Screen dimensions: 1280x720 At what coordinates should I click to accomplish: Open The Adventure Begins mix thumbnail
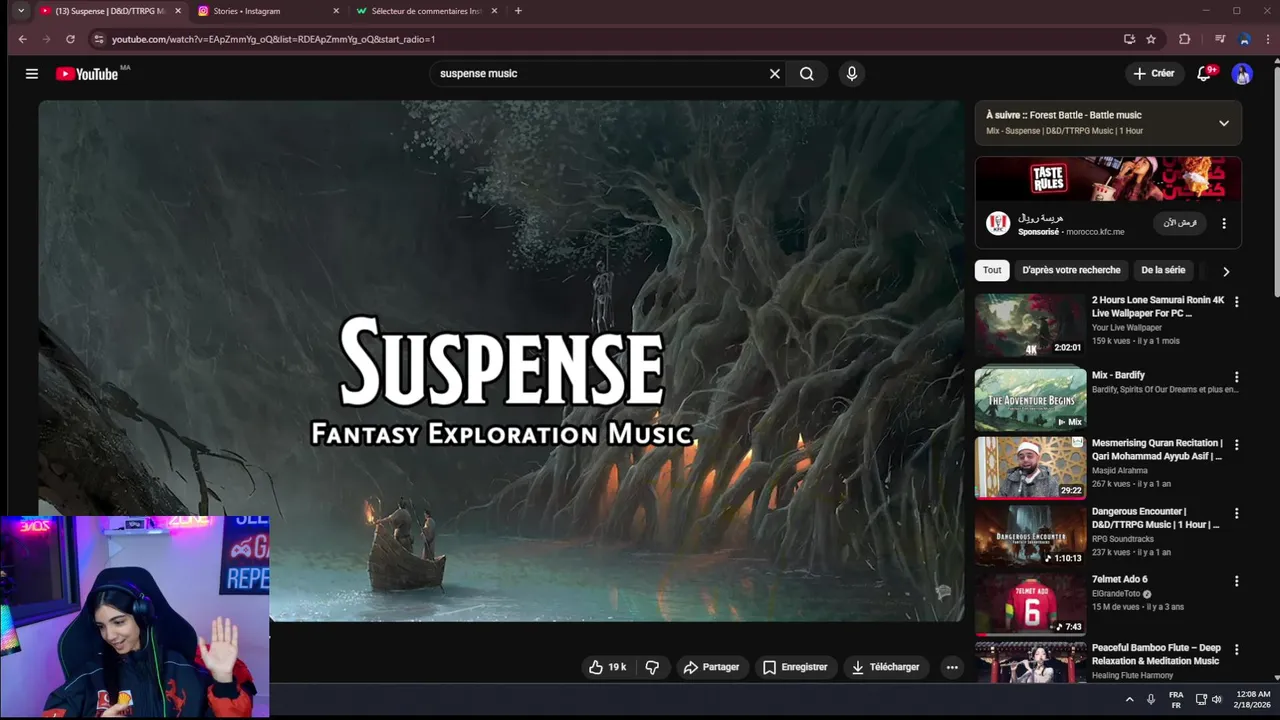[x=1030, y=399]
